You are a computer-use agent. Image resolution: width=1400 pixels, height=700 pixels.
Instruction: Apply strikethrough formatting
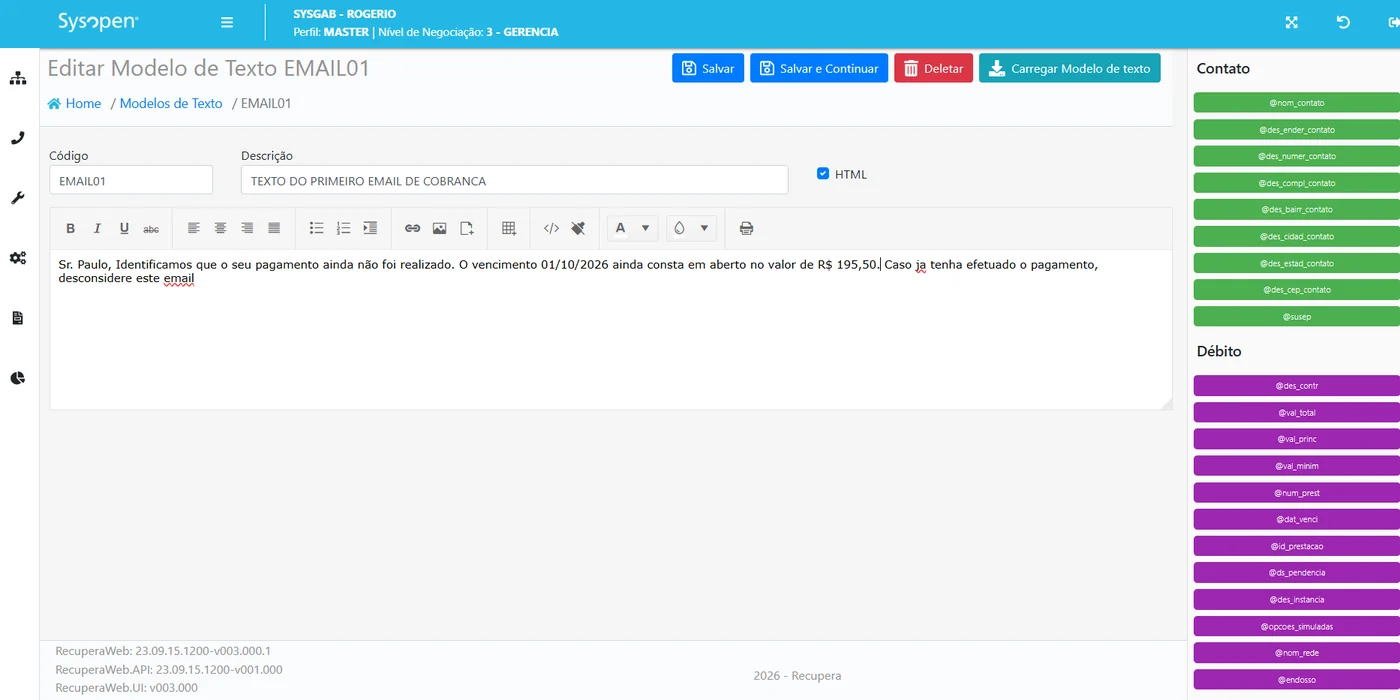point(151,229)
